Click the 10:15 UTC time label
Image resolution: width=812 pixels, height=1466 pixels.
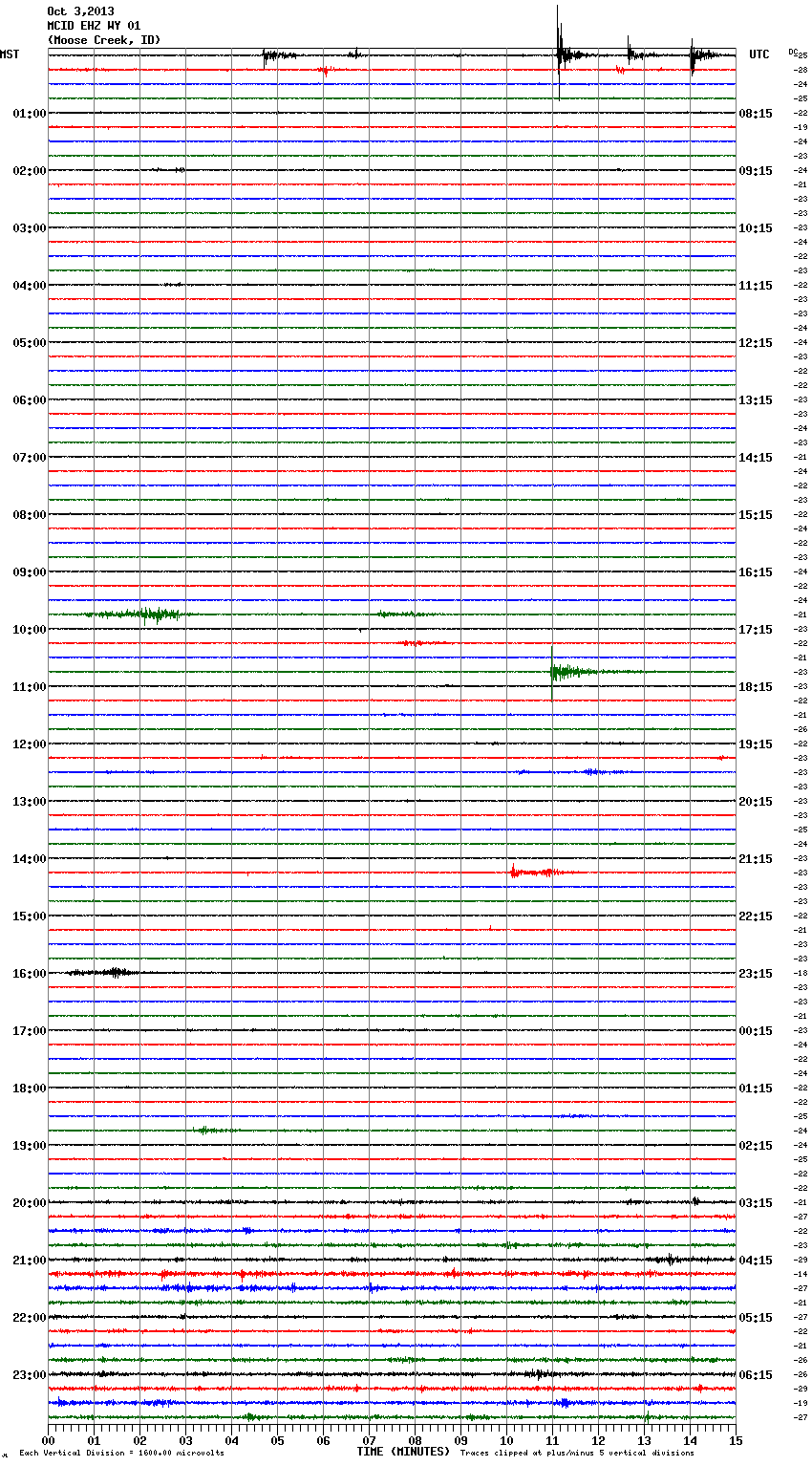point(756,228)
